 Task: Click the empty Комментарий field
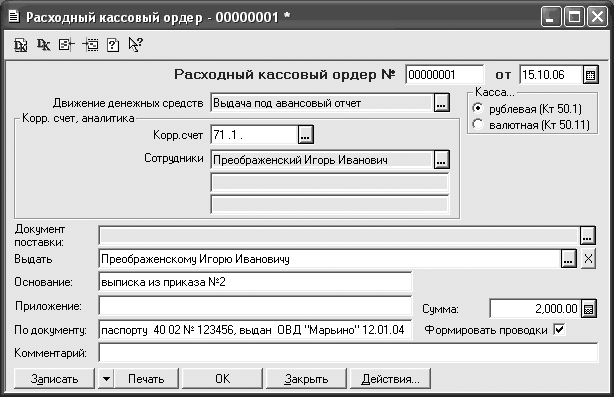coord(348,353)
